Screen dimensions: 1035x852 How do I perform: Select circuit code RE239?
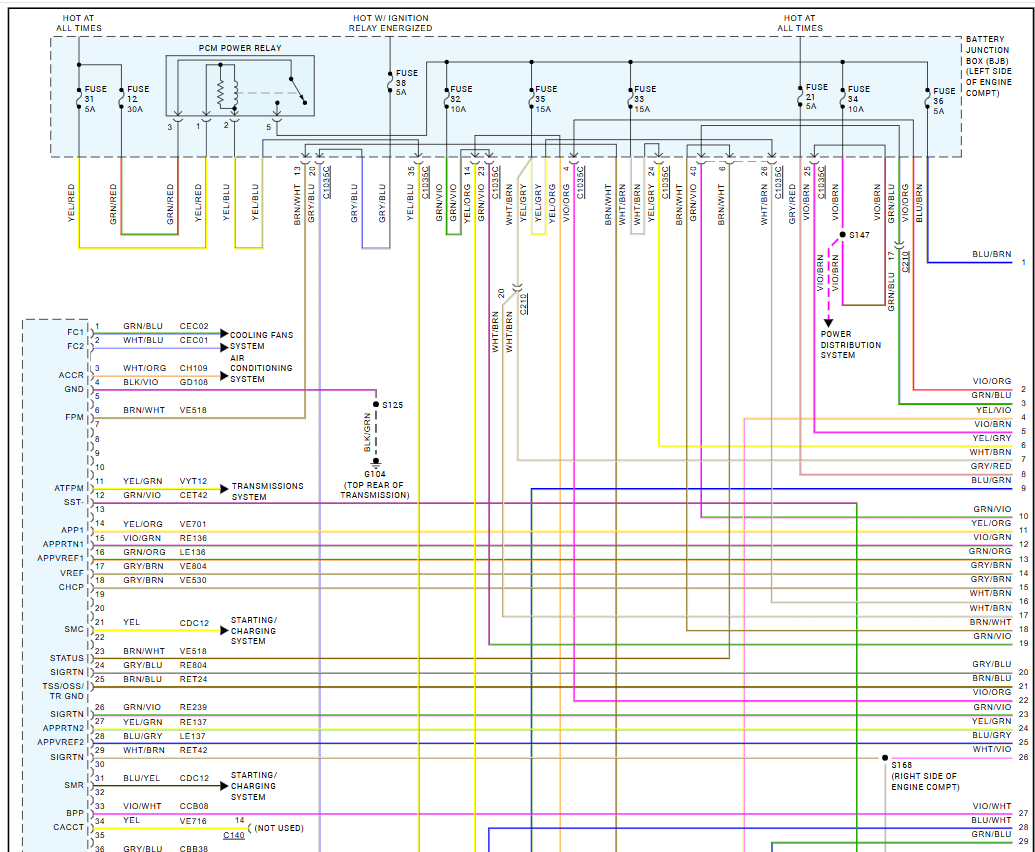click(x=193, y=707)
